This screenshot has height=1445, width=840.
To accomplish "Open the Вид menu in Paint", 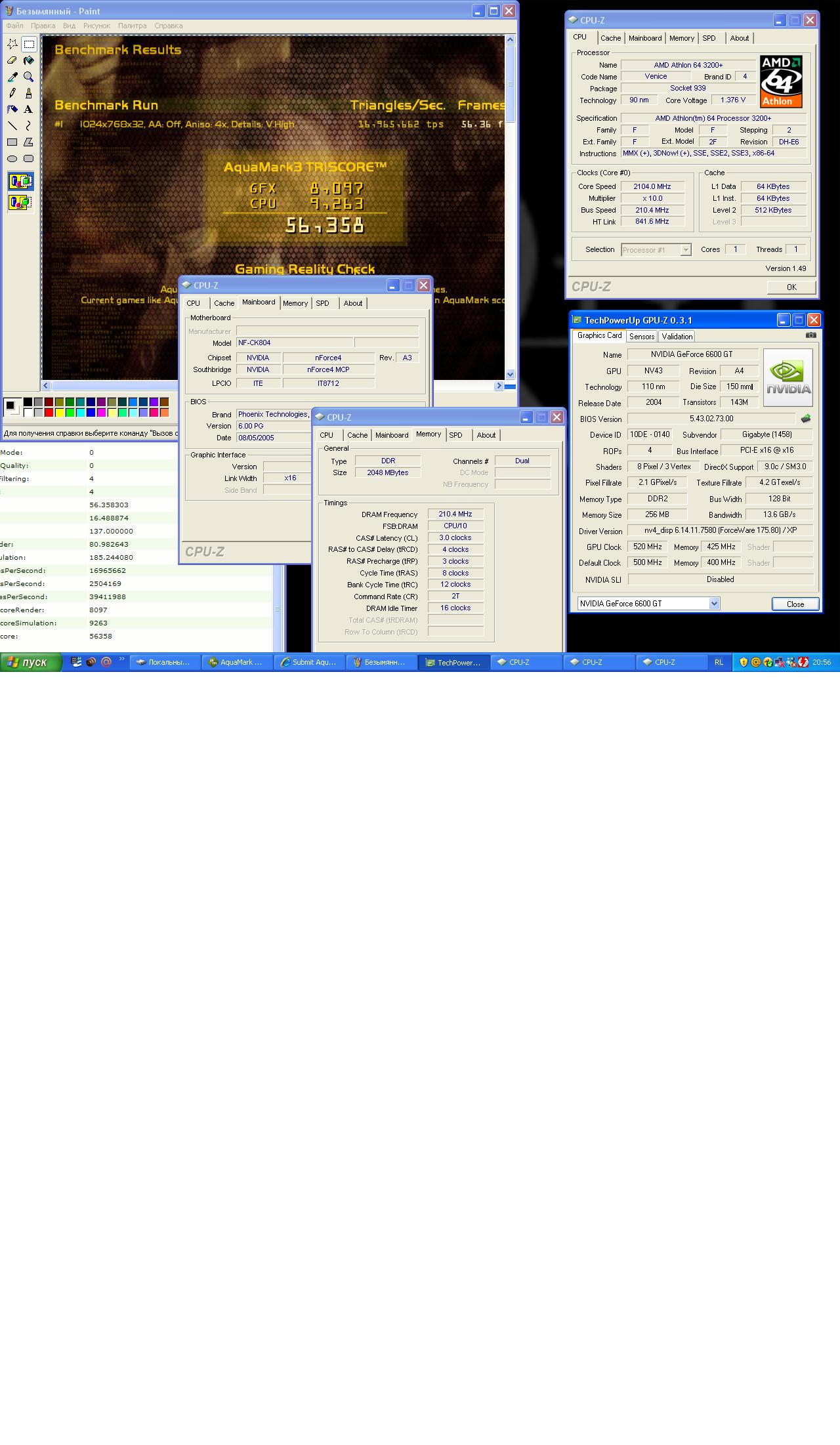I will 69,26.
